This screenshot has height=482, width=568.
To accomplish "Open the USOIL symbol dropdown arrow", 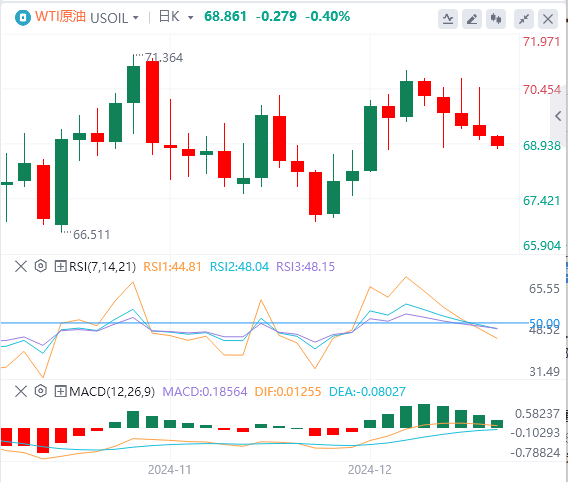I will click(136, 17).
